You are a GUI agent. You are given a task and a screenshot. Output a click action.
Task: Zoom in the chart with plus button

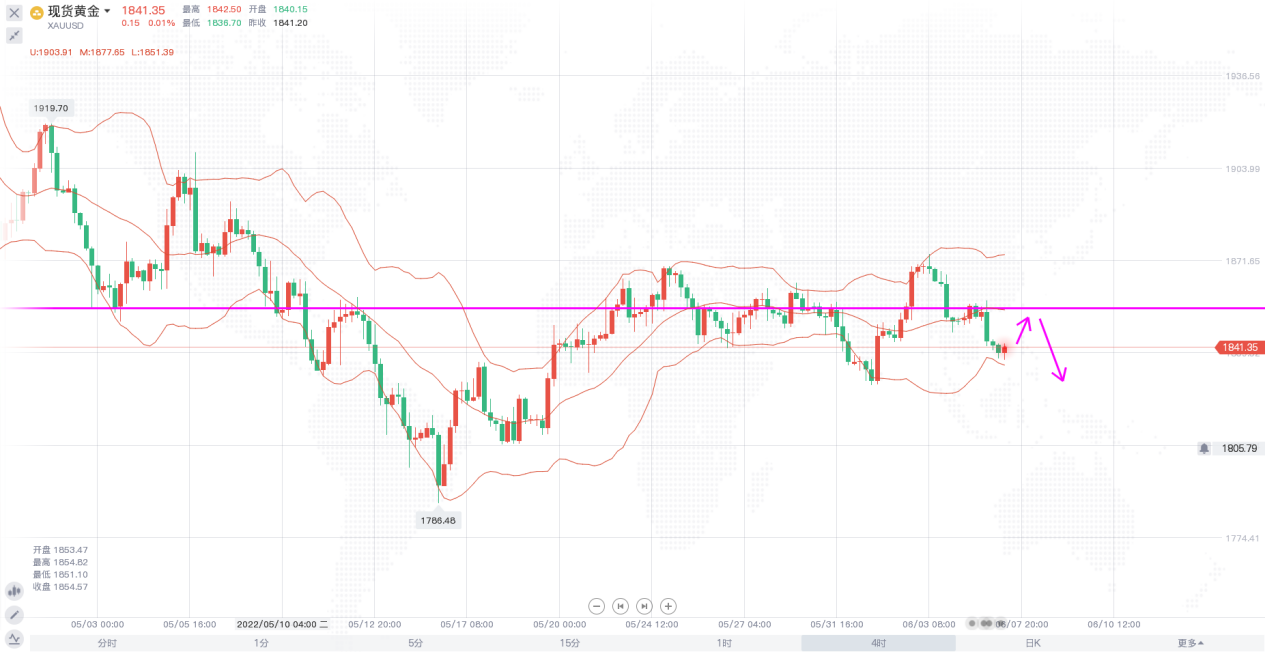[x=668, y=605]
